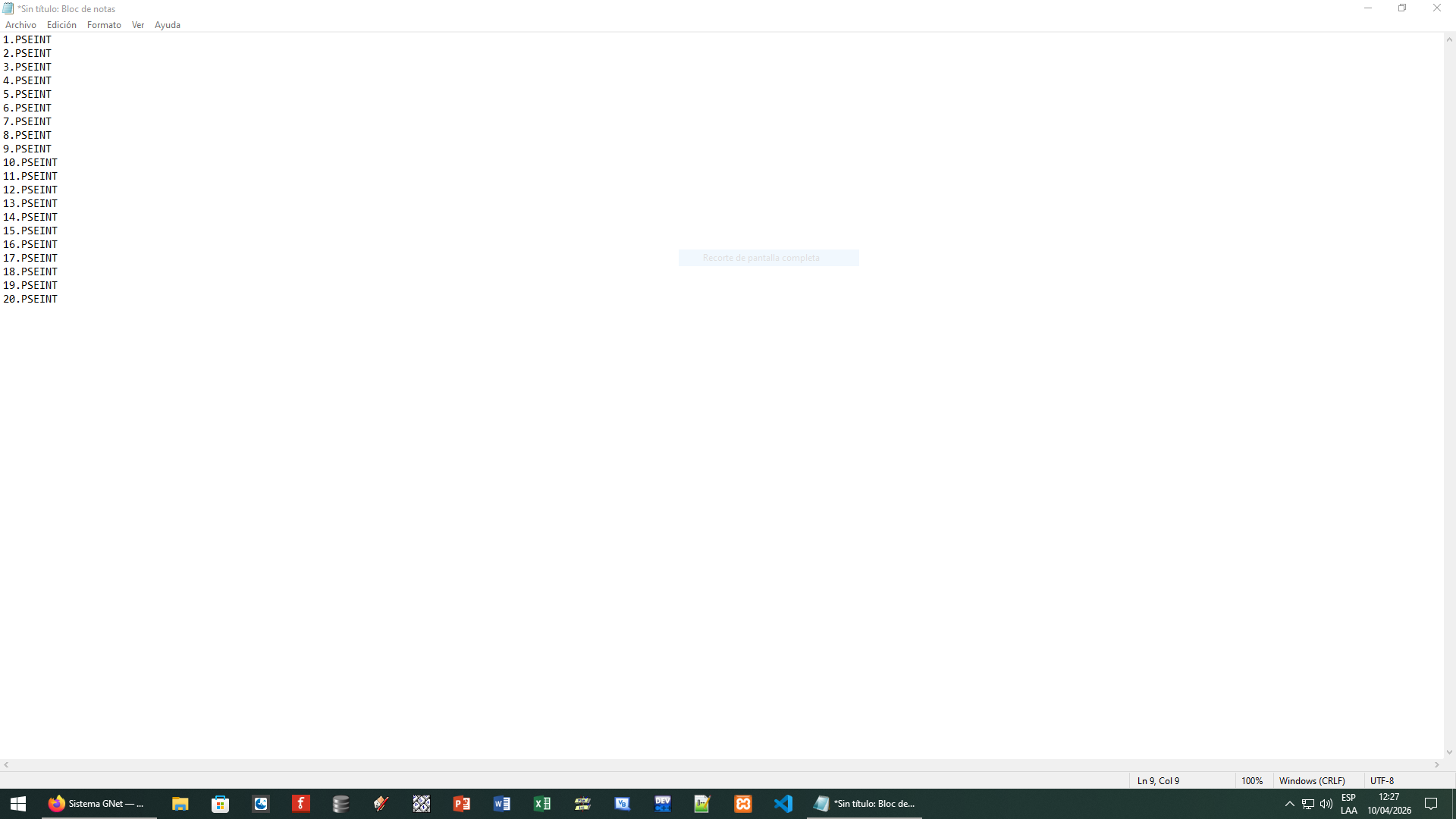Image resolution: width=1456 pixels, height=819 pixels.
Task: Open the Formato menu
Action: click(x=104, y=25)
